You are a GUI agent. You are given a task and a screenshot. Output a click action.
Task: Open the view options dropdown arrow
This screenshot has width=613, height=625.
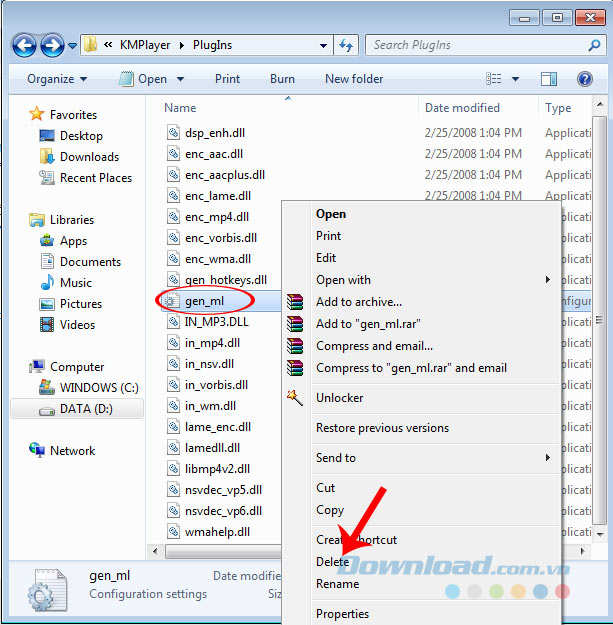click(515, 79)
